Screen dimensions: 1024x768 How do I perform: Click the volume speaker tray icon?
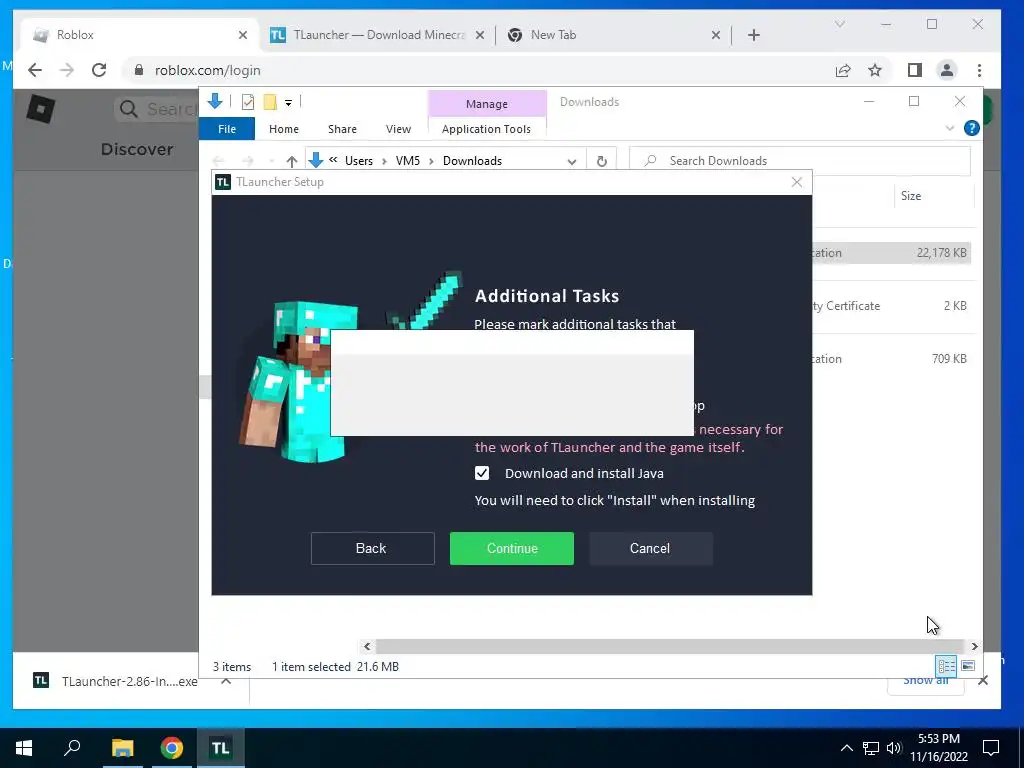point(894,748)
